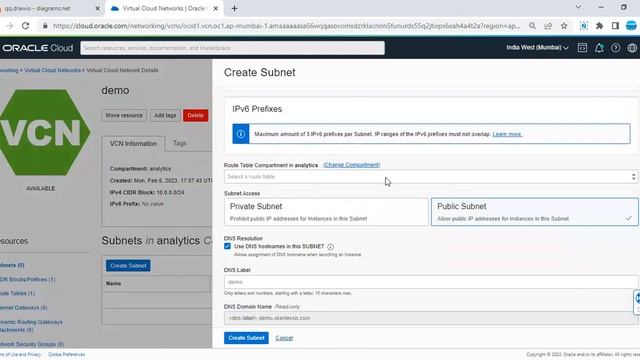Open Internet Gateways resource link
This screenshot has height=360, width=640.
pyautogui.click(x=24, y=308)
